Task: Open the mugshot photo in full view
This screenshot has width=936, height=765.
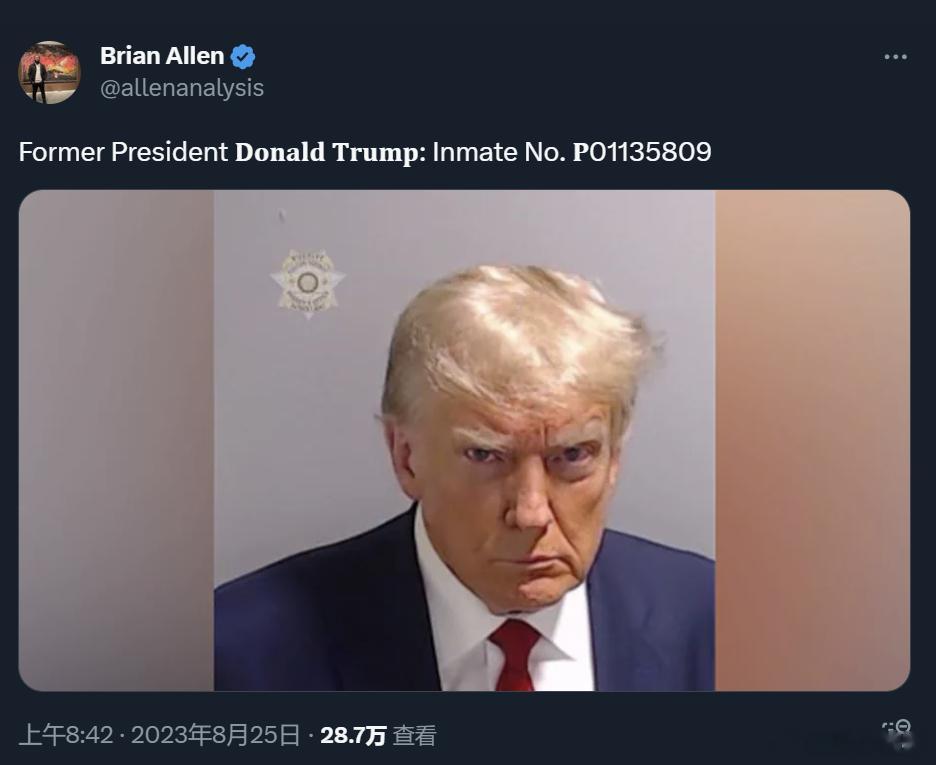Action: click(464, 440)
